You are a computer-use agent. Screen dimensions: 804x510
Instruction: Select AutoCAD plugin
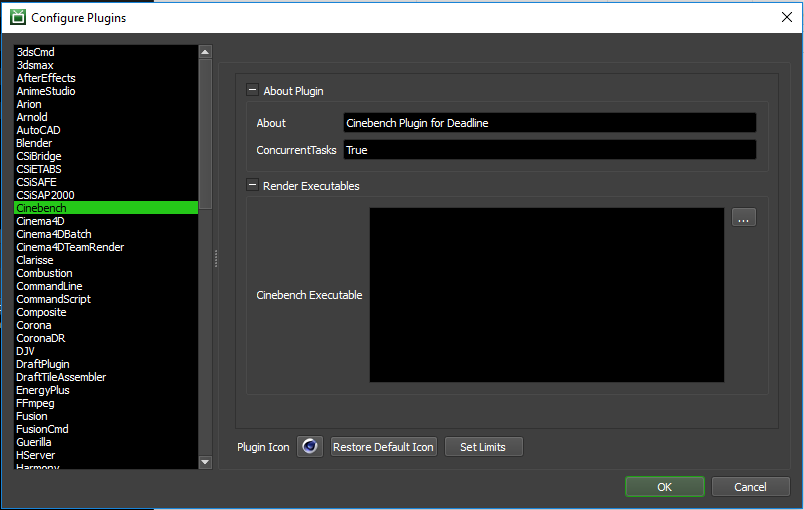point(106,130)
